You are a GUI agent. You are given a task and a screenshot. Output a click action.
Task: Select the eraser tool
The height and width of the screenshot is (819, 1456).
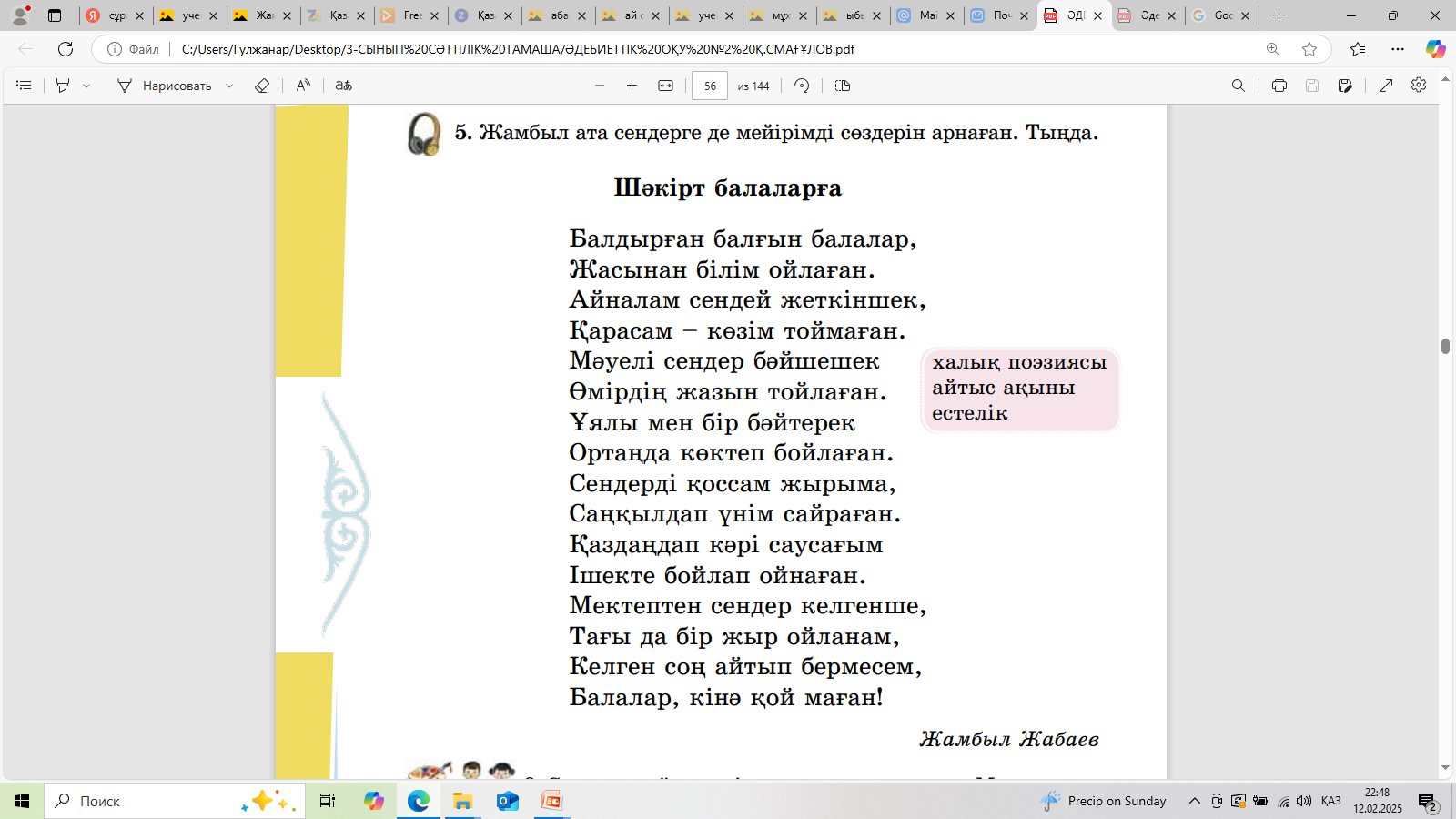pos(262,86)
